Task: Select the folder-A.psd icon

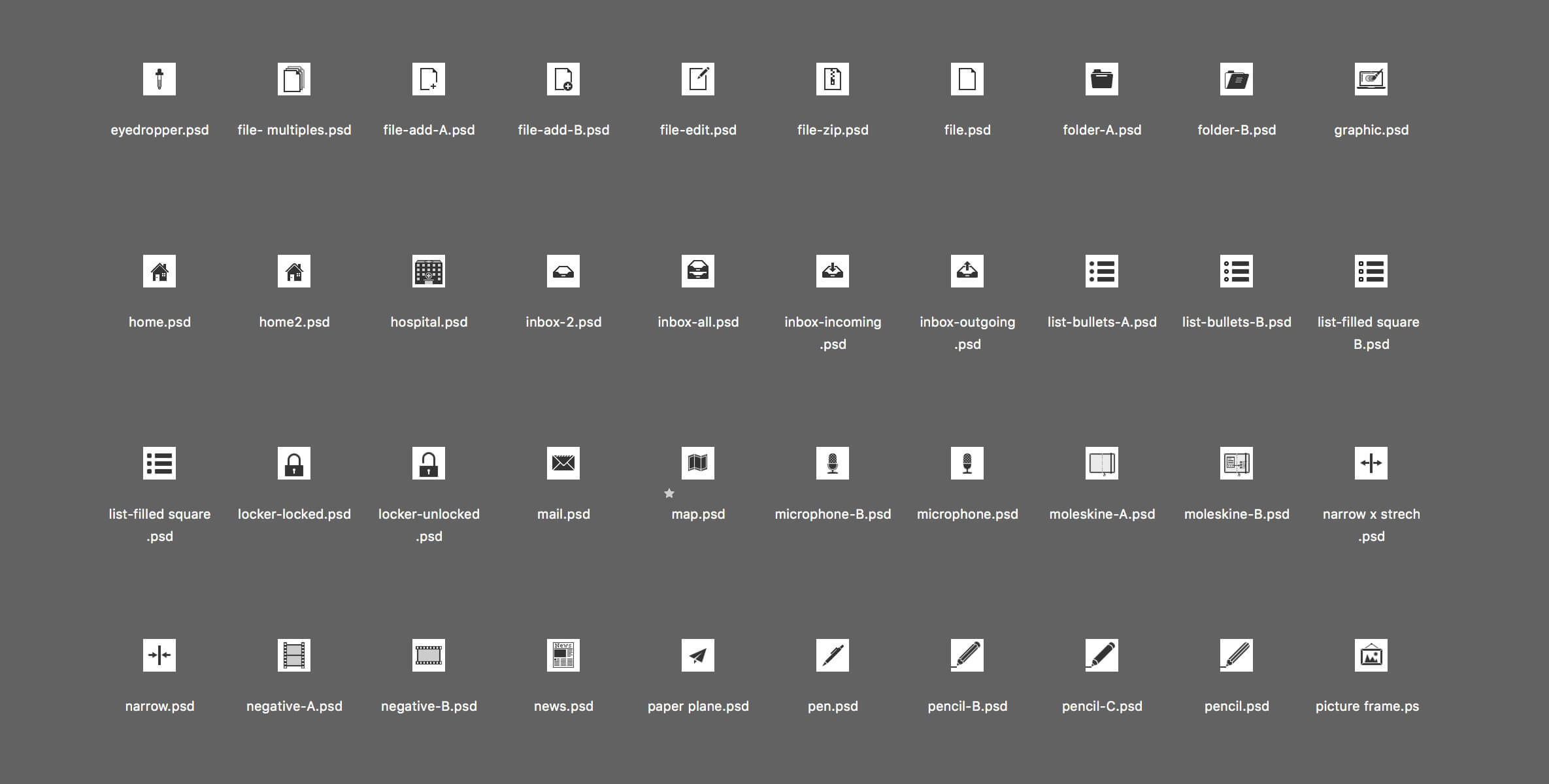Action: 1102,79
